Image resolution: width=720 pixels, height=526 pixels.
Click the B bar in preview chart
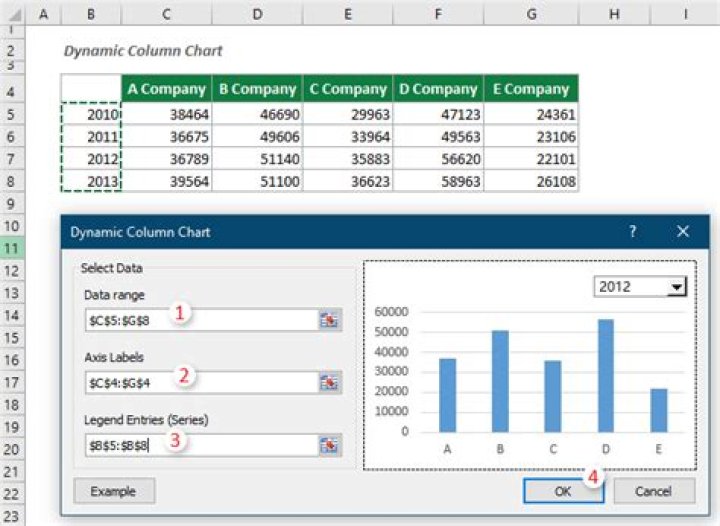click(x=500, y=381)
